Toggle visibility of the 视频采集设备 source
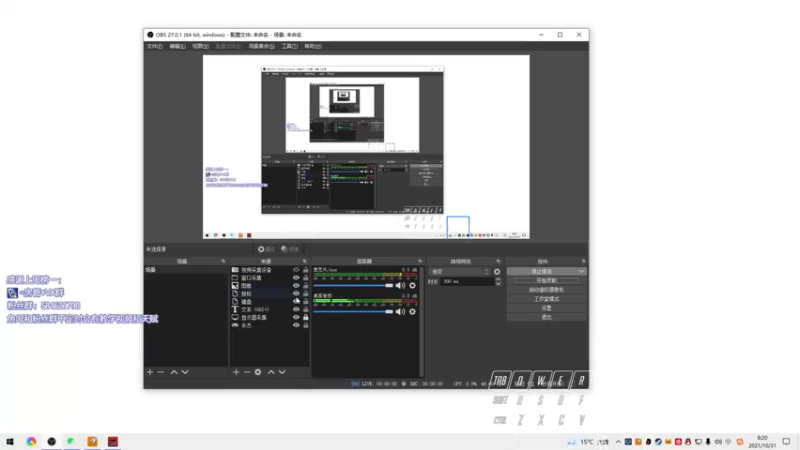This screenshot has height=450, width=800. [x=296, y=270]
